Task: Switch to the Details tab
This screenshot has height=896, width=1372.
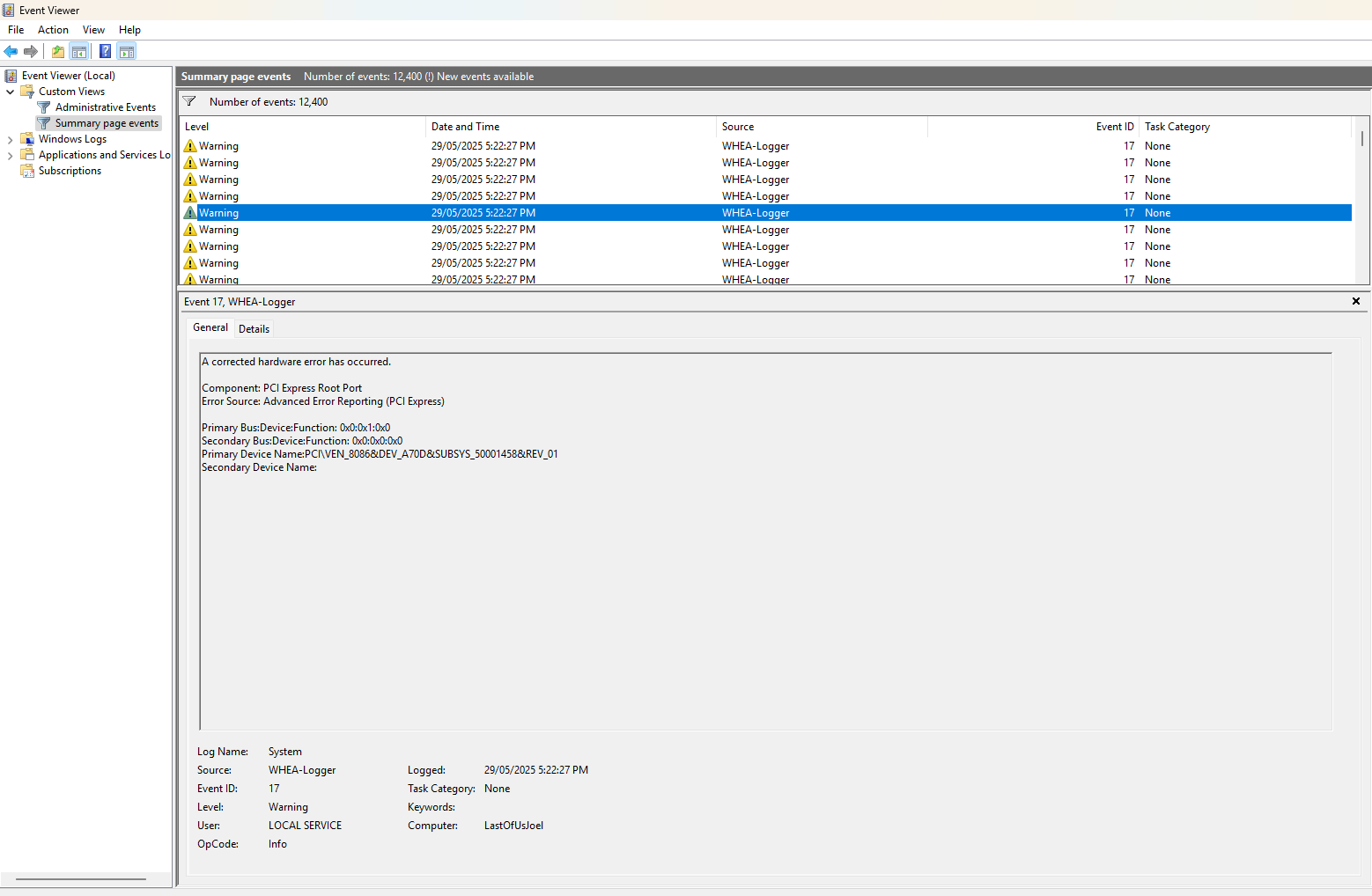Action: pos(254,329)
